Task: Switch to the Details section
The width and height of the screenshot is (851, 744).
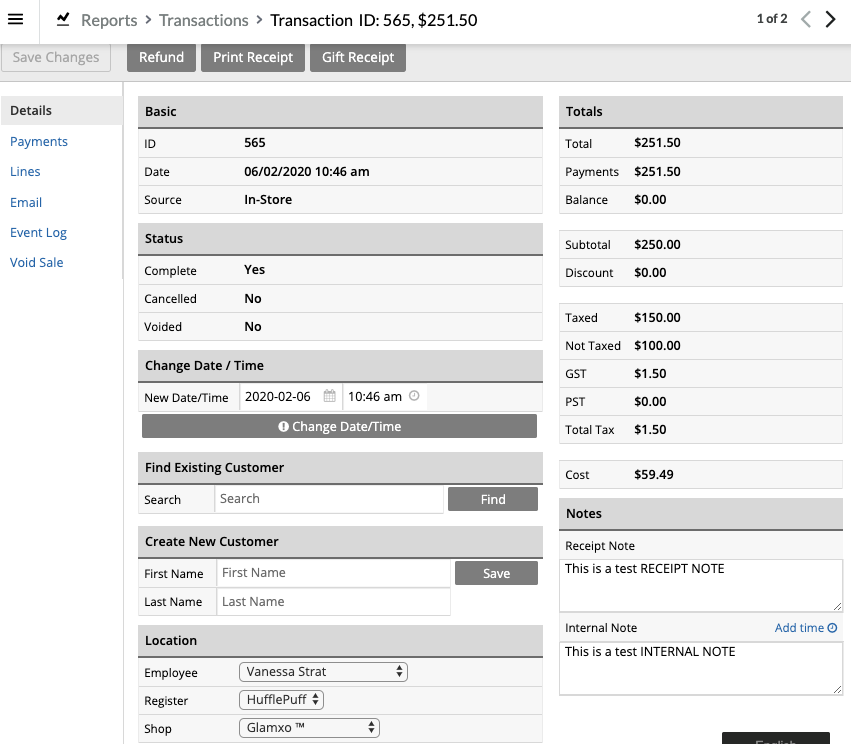Action: [x=61, y=111]
